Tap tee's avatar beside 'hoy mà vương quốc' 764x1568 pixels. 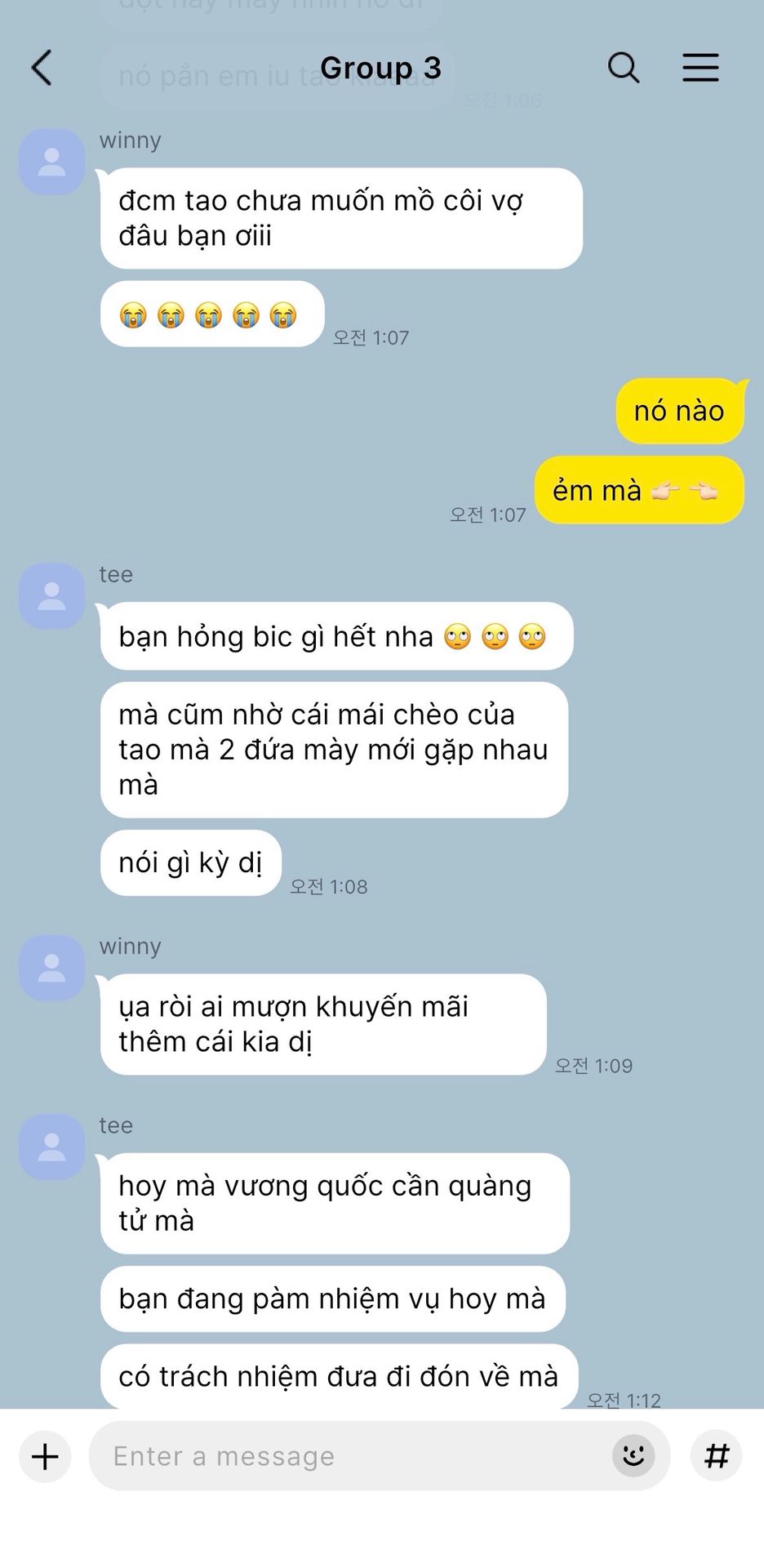point(51,1147)
